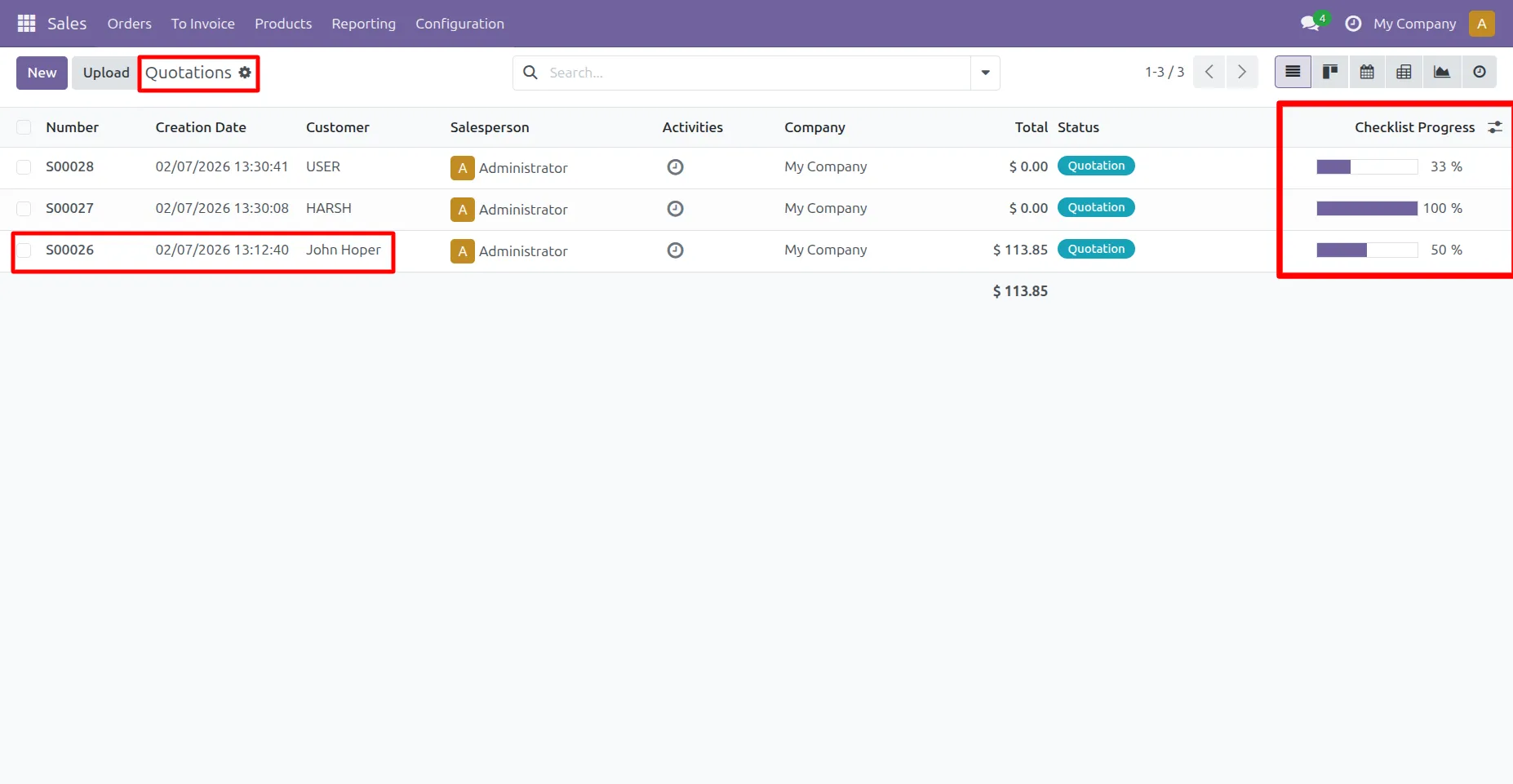Open the messages conversation icon
This screenshot has width=1513, height=784.
[x=1311, y=24]
